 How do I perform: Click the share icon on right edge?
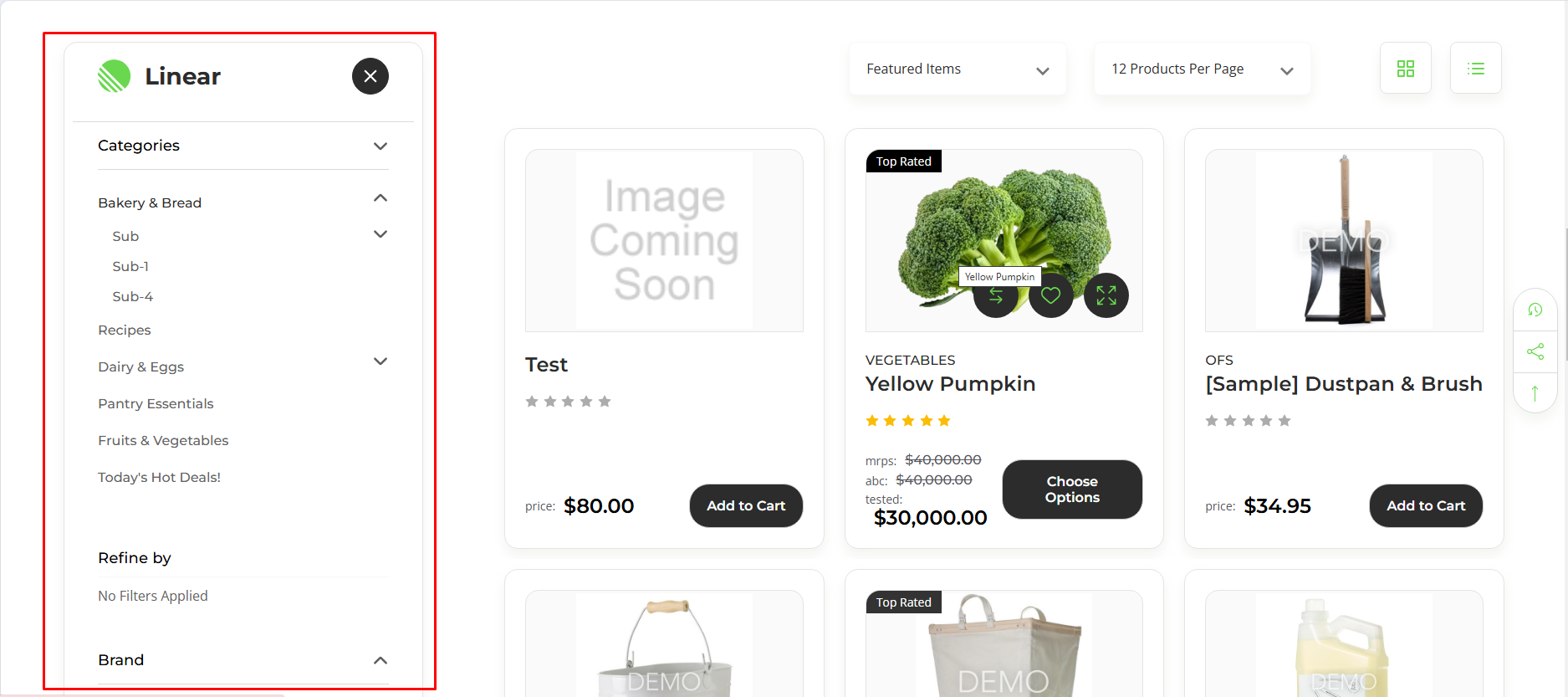pos(1535,351)
